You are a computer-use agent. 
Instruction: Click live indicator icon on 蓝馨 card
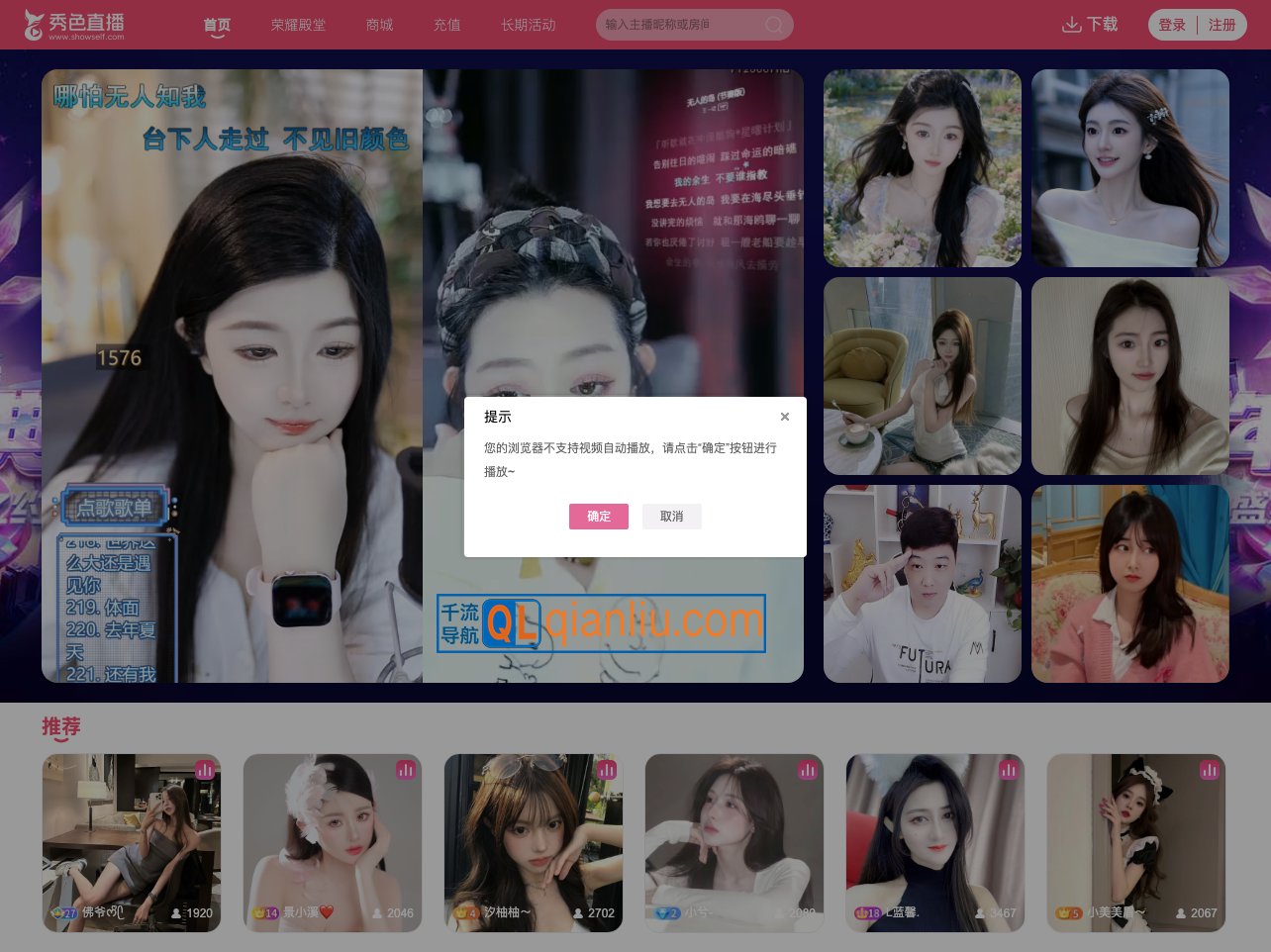click(1009, 770)
